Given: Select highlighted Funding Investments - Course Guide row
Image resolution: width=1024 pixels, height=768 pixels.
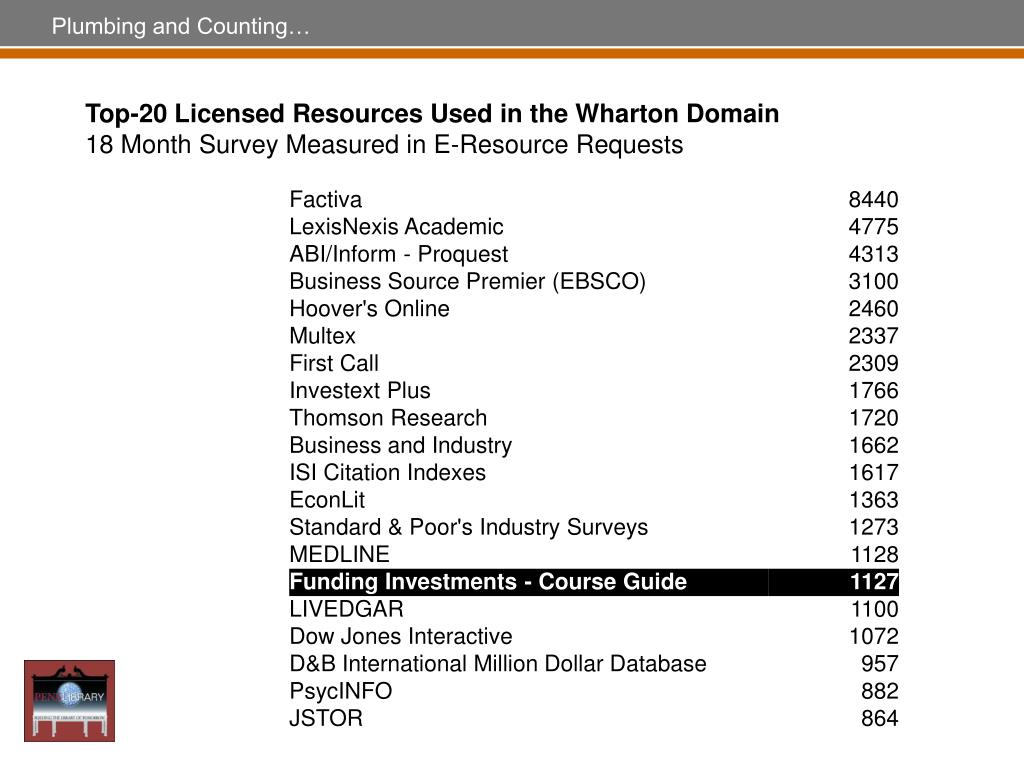Looking at the screenshot, I should pyautogui.click(x=594, y=582).
